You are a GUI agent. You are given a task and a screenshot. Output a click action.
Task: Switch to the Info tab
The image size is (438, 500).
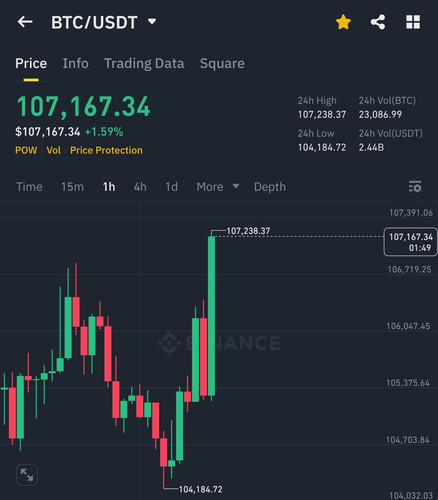(76, 63)
